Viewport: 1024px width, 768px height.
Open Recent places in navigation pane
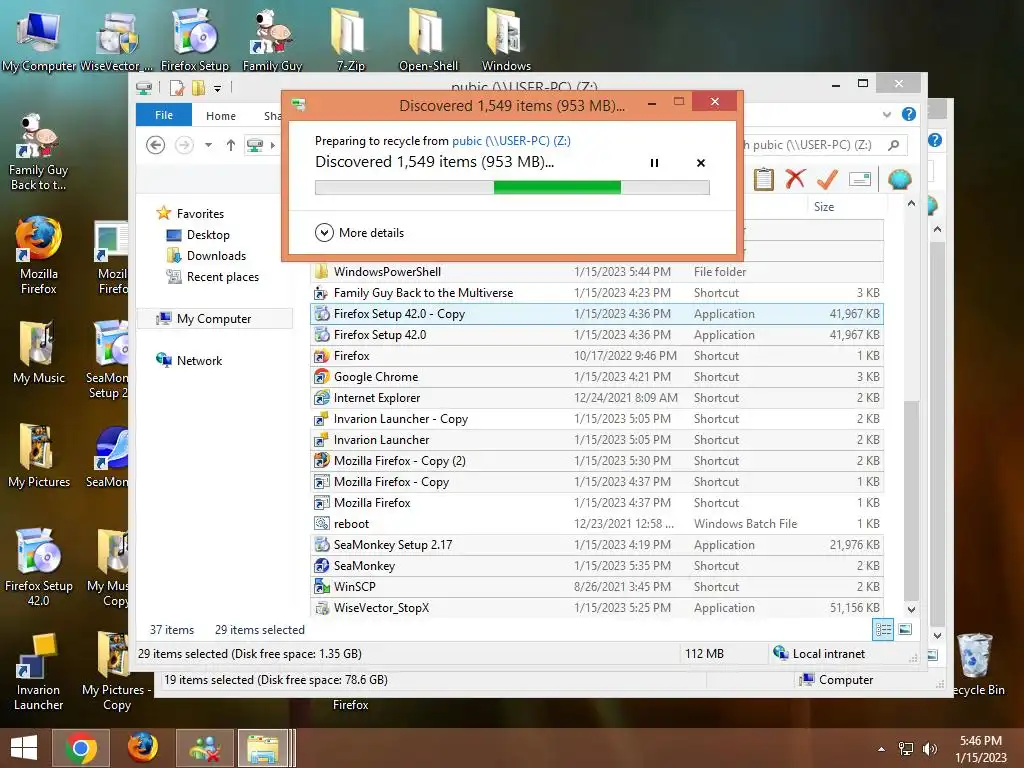(222, 276)
